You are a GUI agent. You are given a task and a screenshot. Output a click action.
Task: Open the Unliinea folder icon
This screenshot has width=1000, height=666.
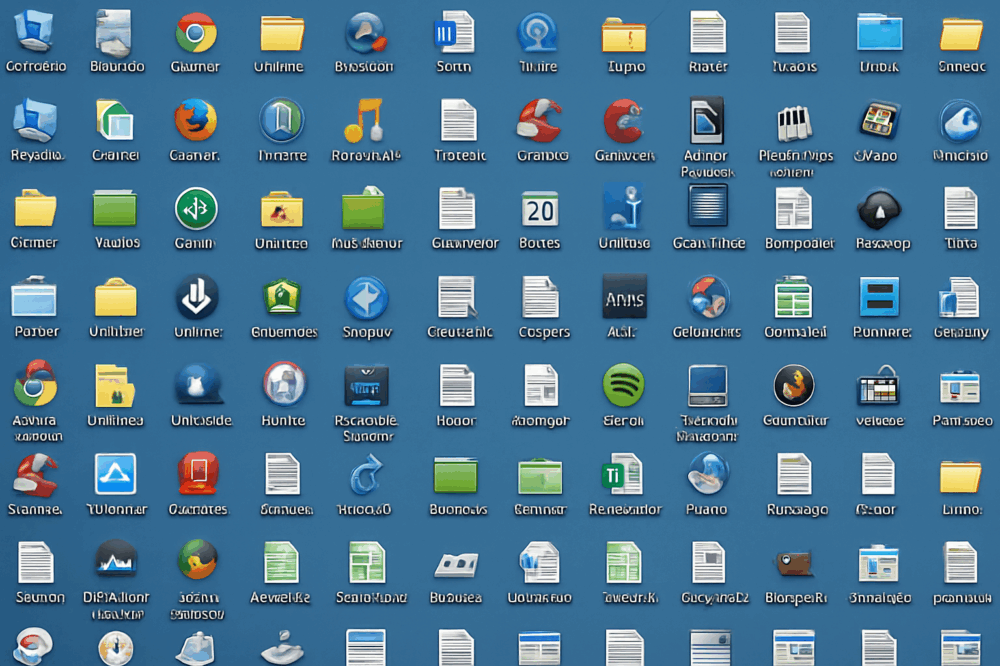coord(115,385)
